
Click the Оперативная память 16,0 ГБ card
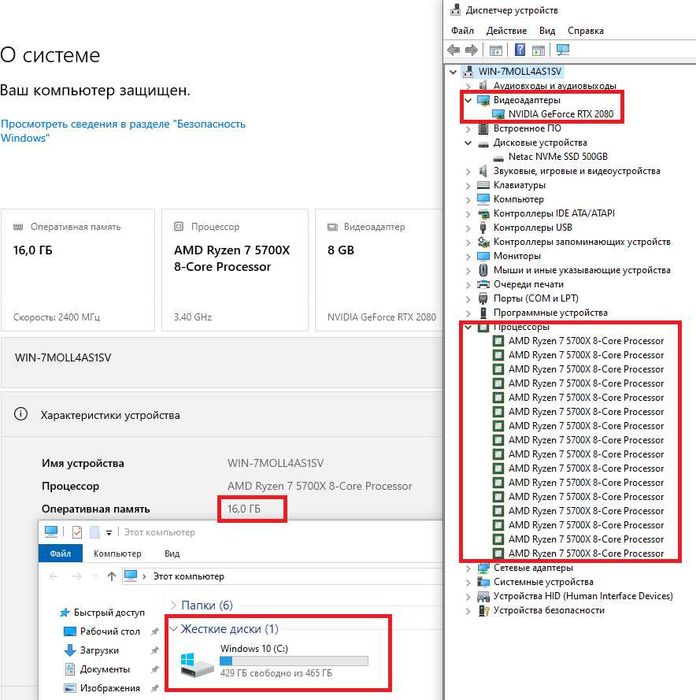coord(78,270)
